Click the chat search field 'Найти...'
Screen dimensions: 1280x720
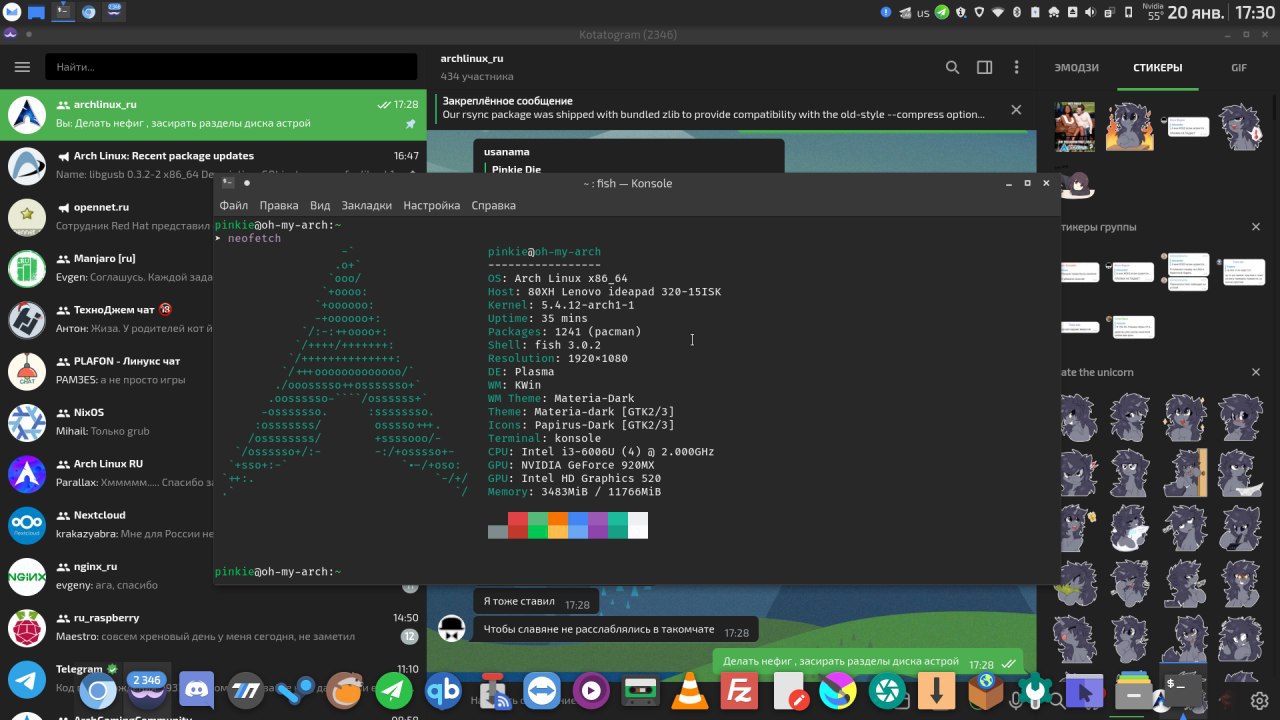click(231, 67)
